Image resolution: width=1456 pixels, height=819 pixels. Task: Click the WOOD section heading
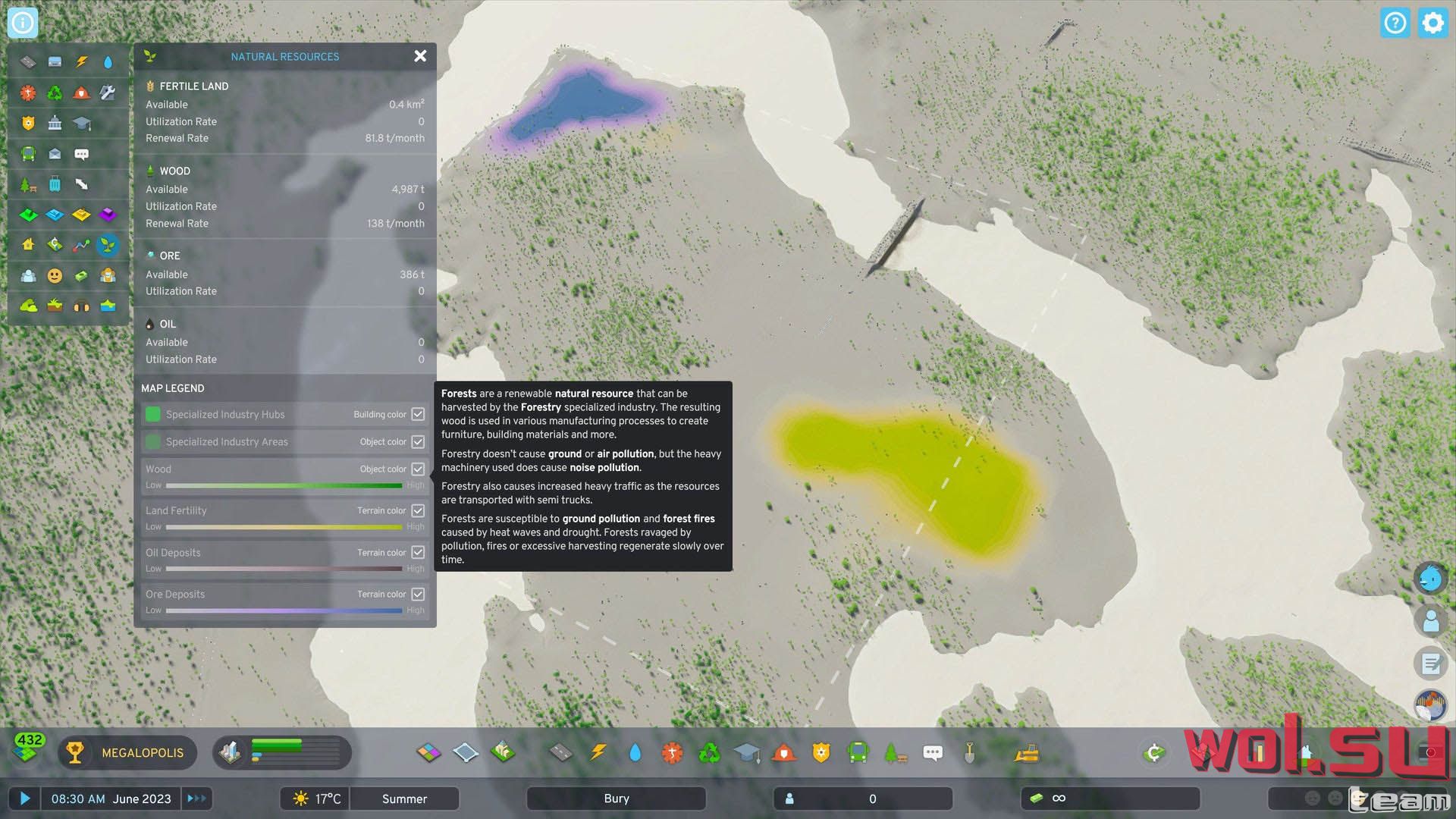(175, 171)
